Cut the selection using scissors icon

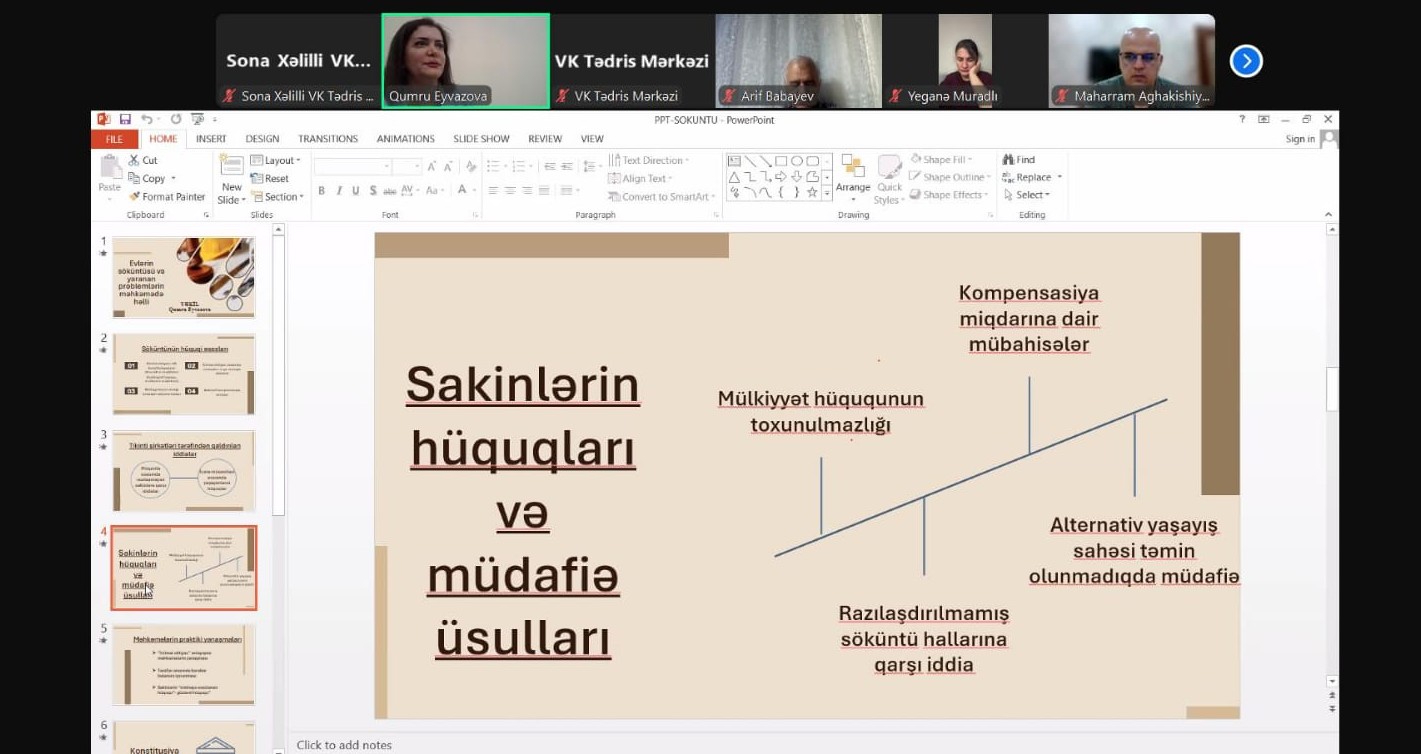[143, 160]
